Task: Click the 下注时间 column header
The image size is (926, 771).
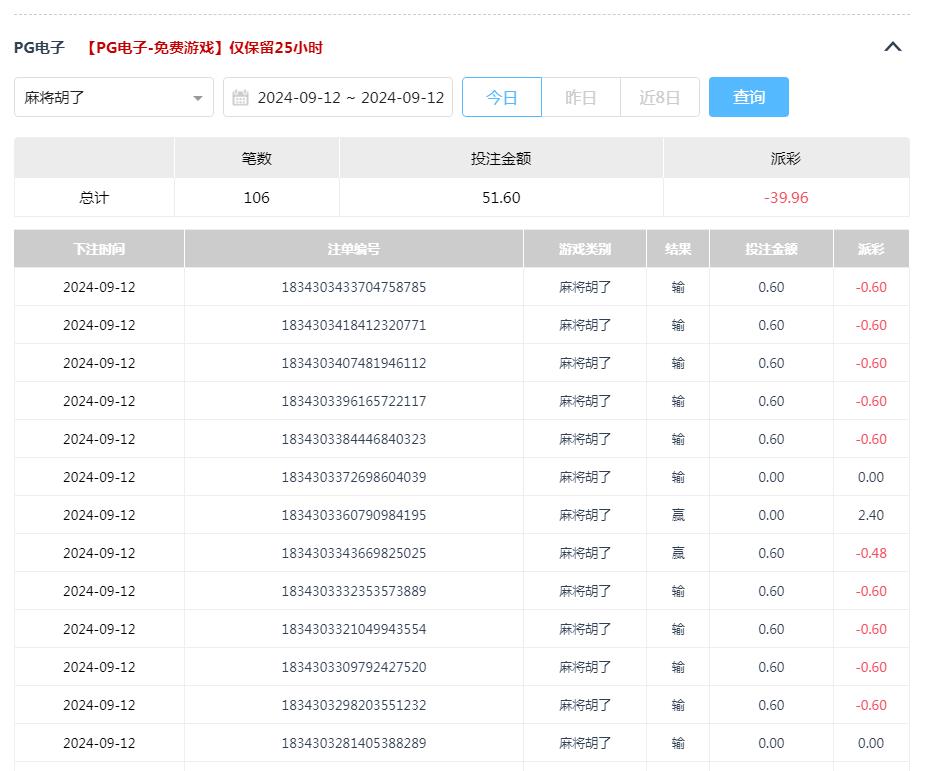Action: point(99,249)
